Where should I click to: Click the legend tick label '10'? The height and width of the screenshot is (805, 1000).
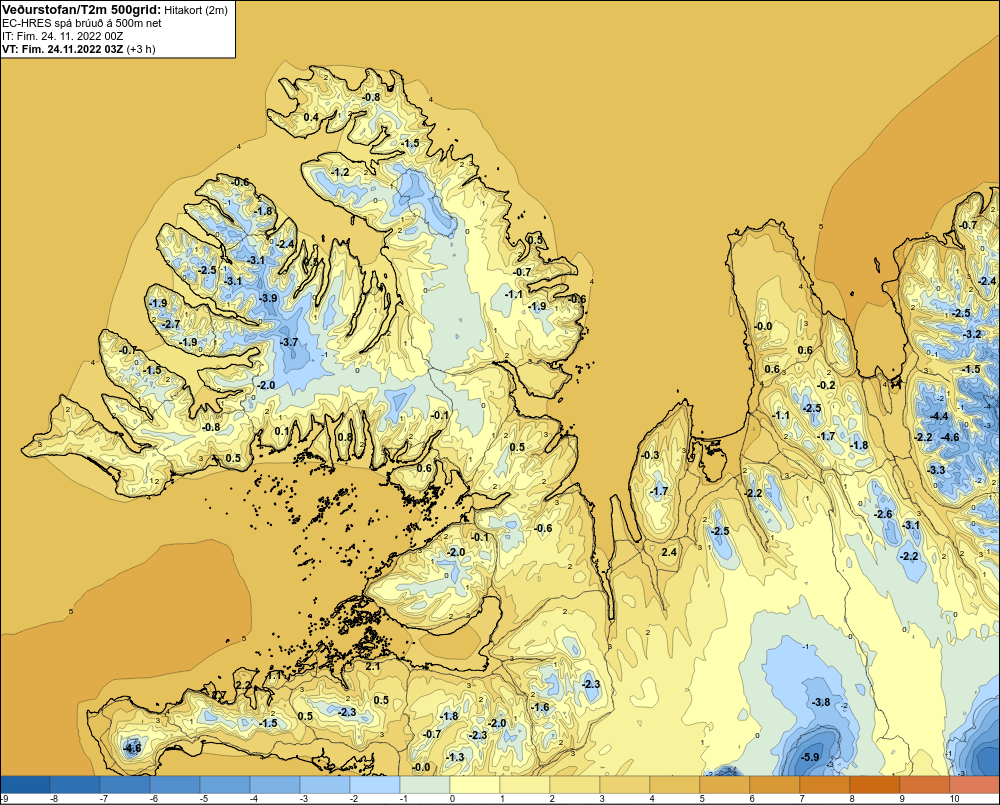tap(954, 799)
